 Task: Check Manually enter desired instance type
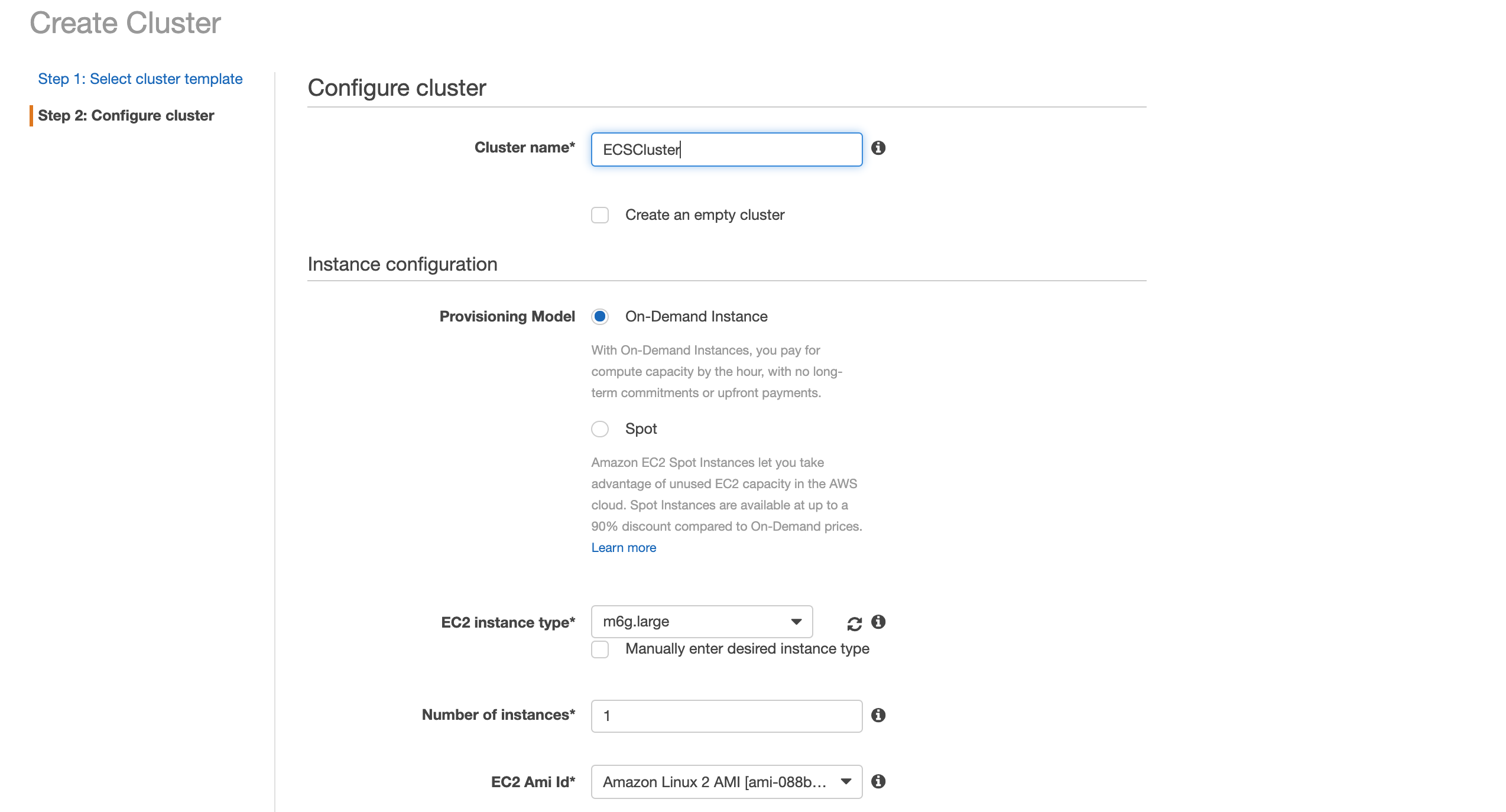600,649
